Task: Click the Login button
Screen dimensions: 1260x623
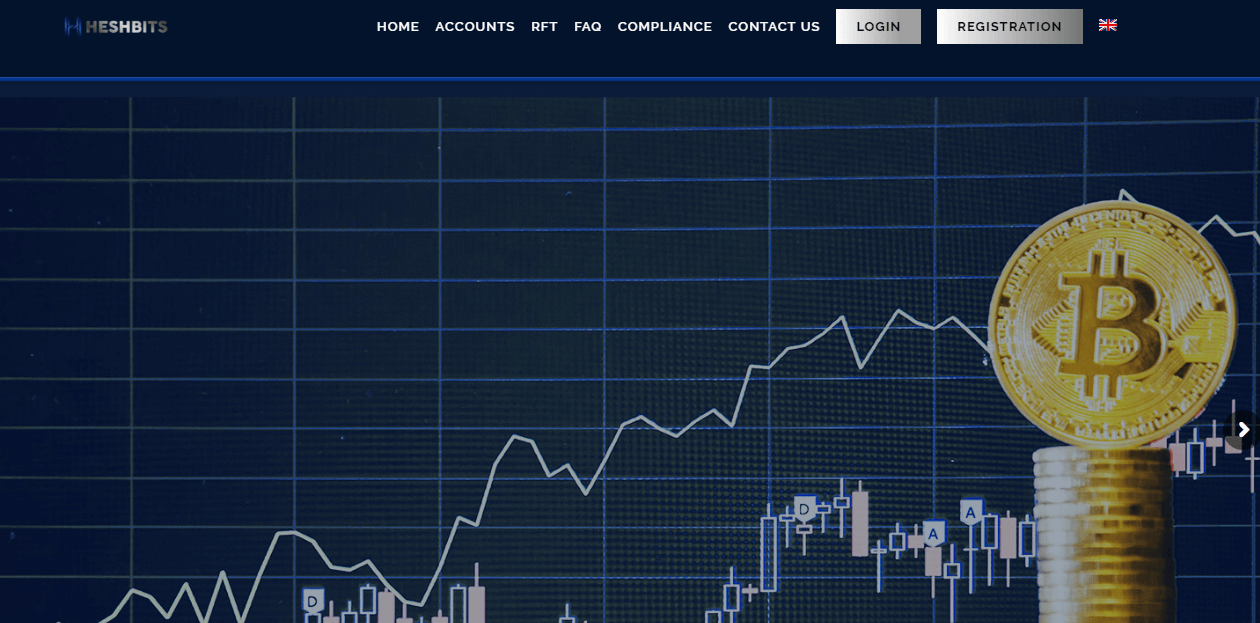Action: pos(878,27)
